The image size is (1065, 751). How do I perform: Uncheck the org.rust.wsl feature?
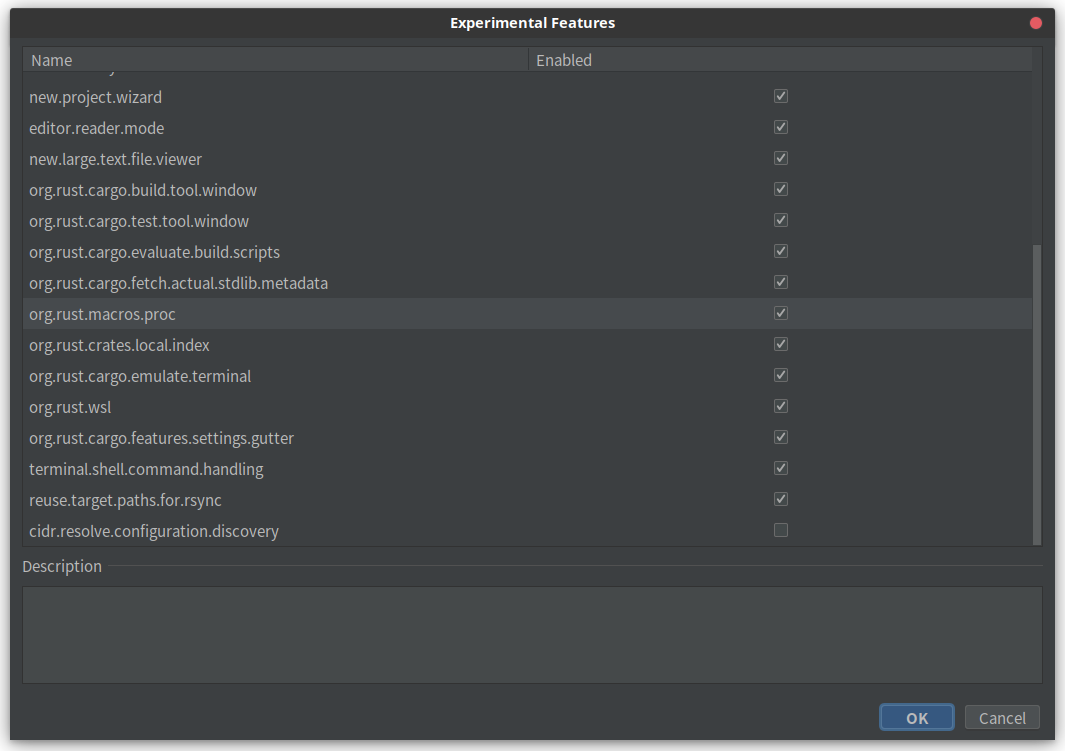[780, 405]
